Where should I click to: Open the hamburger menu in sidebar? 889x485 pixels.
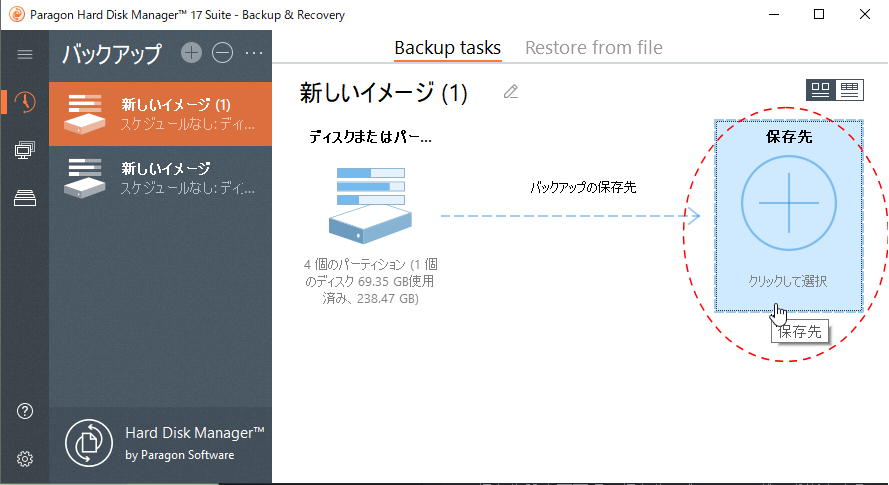click(25, 54)
